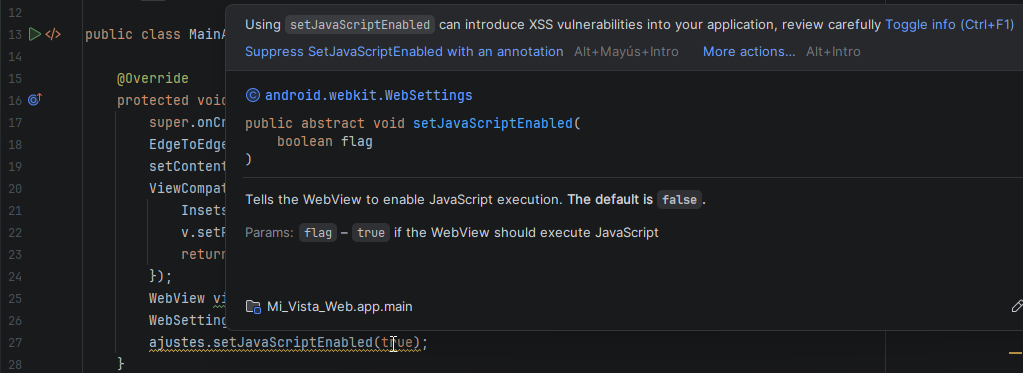This screenshot has width=1023, height=373.
Task: Click yellow warning stripe marker on scrollbar
Action: (1015, 352)
